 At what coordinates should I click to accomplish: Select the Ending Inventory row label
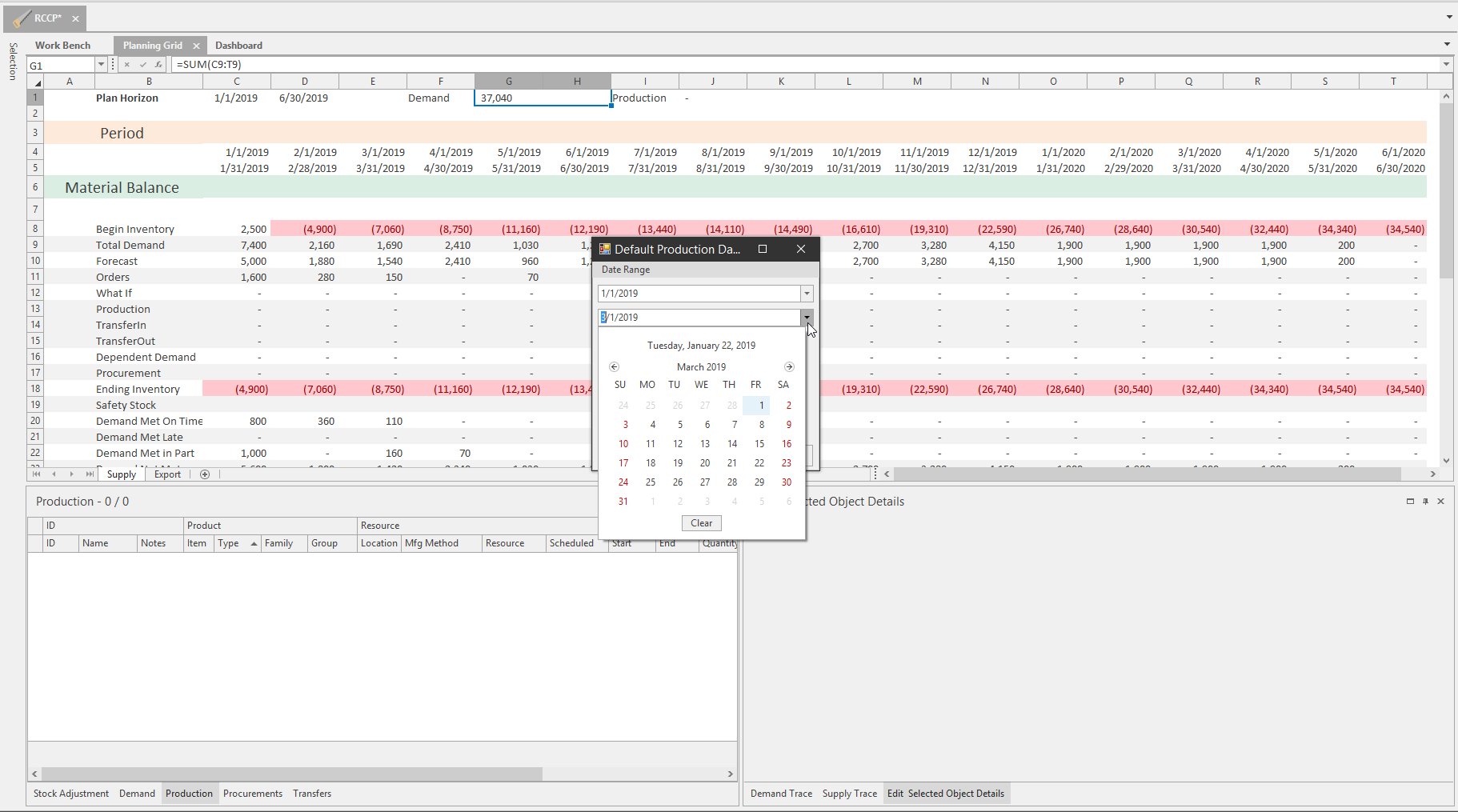pyautogui.click(x=138, y=390)
